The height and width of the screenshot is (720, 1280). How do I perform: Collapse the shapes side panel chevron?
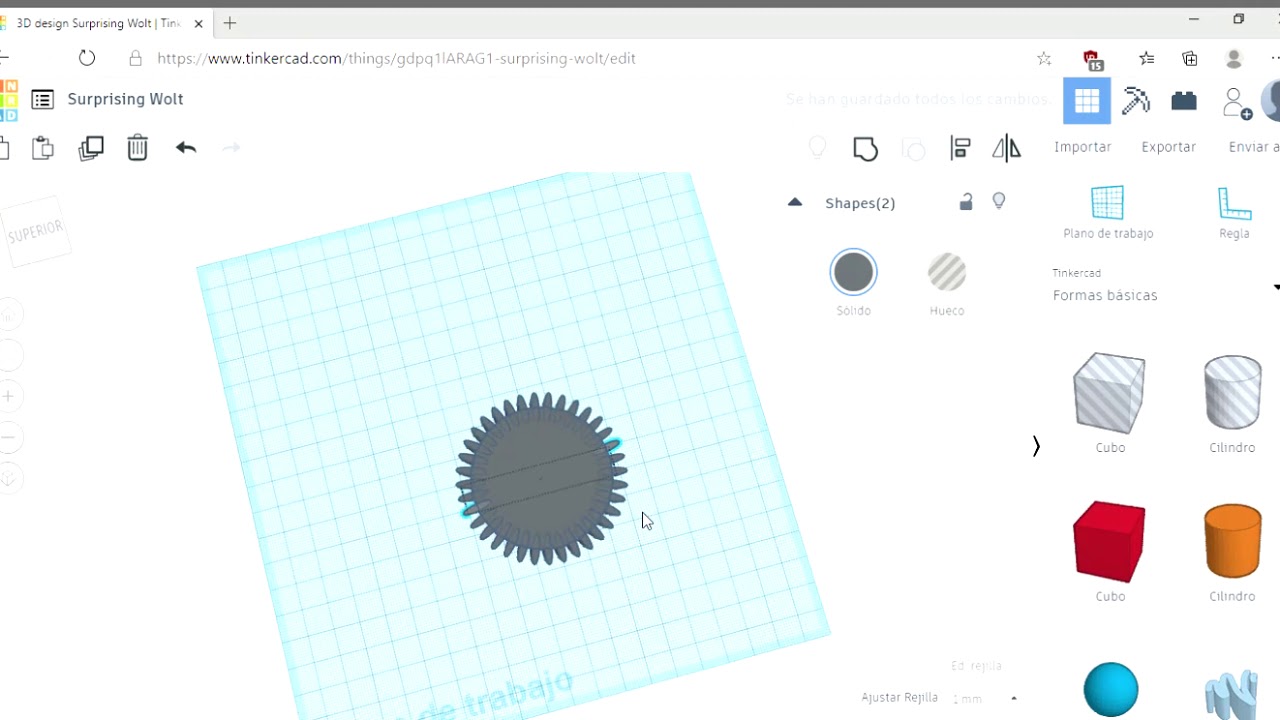pos(1036,446)
